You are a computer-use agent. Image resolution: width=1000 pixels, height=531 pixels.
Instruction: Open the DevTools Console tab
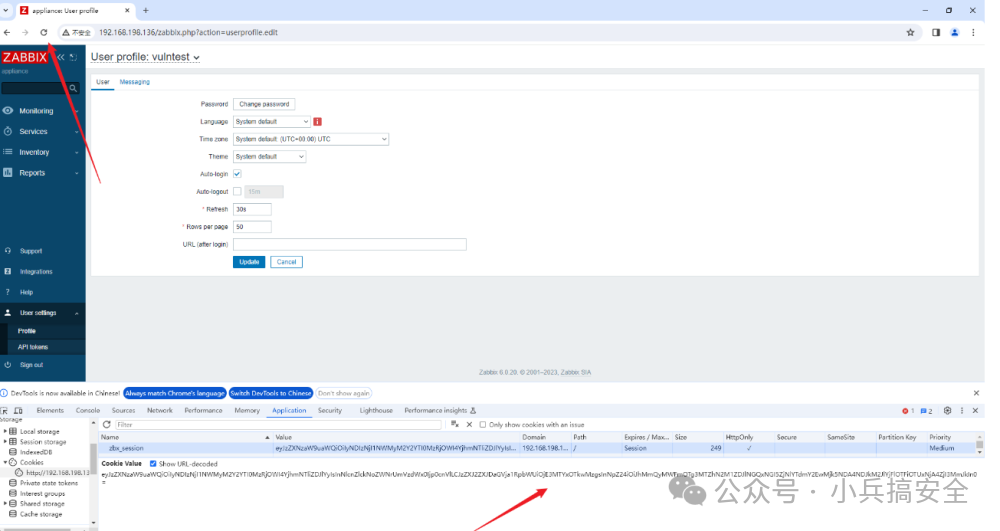pos(88,411)
